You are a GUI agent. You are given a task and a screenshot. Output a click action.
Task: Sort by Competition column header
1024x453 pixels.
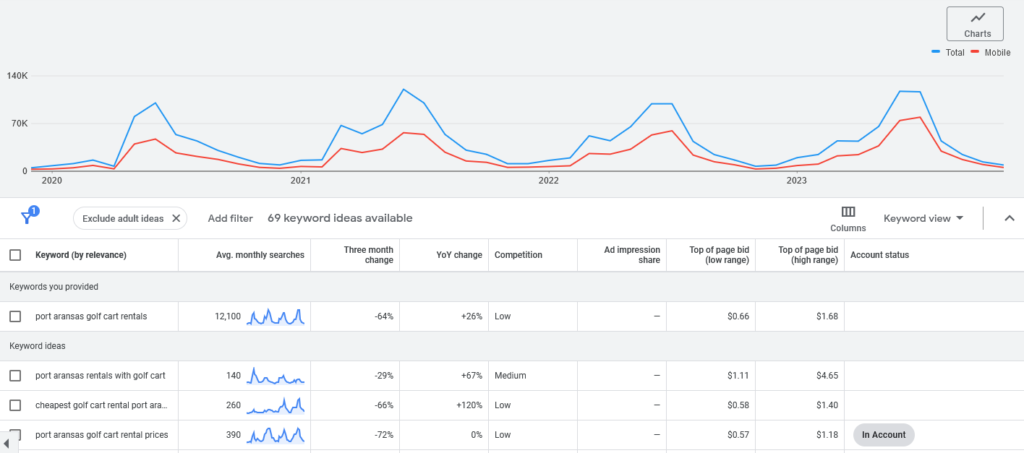[518, 255]
